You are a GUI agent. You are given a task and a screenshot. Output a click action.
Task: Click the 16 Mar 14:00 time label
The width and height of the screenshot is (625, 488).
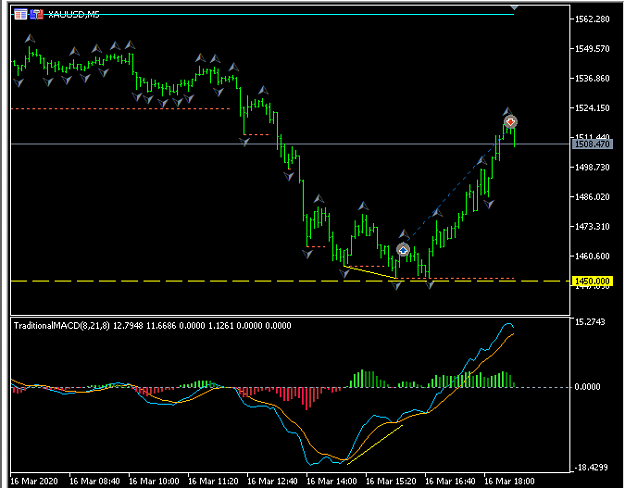point(332,481)
